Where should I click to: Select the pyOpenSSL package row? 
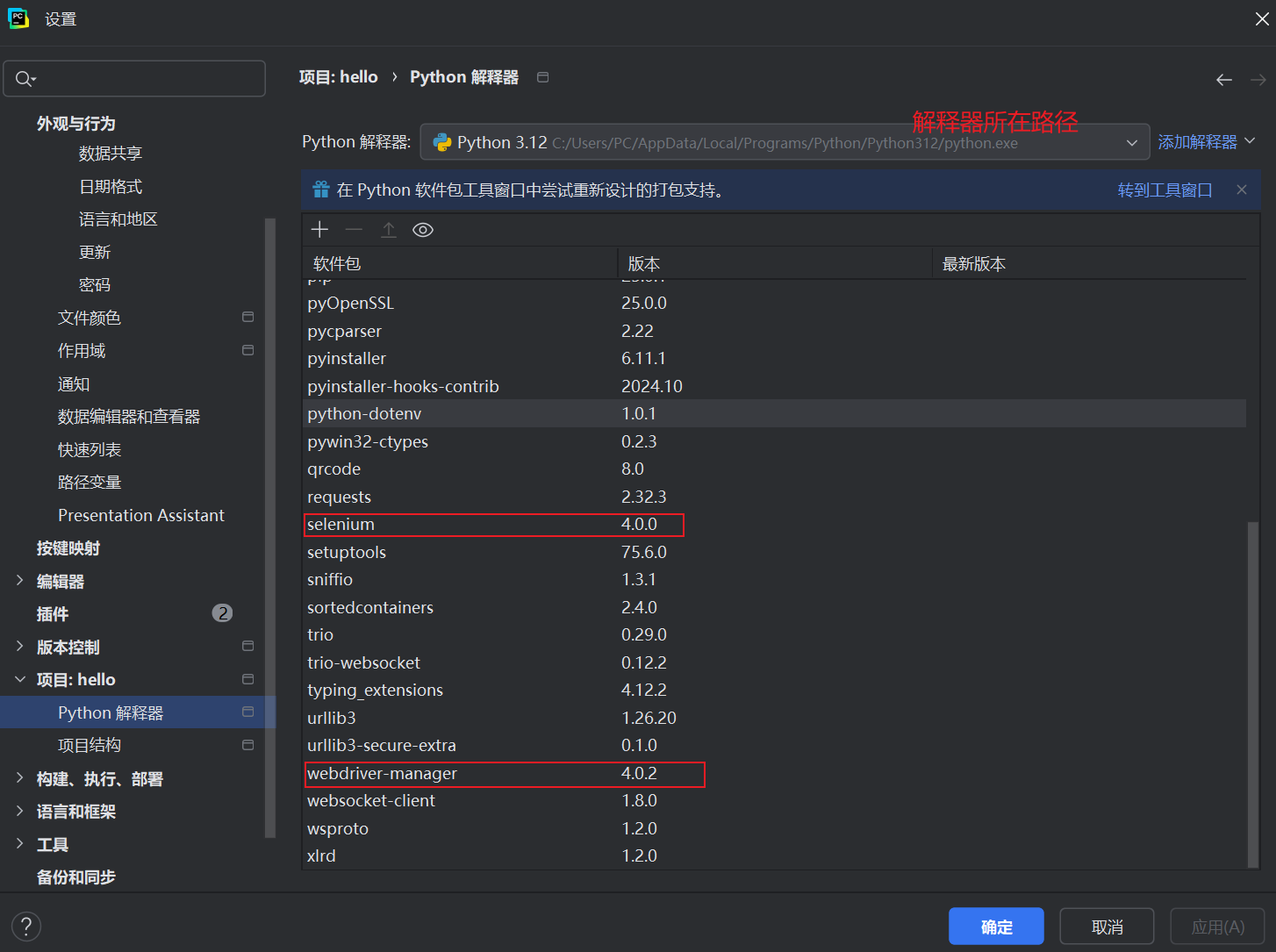point(774,303)
